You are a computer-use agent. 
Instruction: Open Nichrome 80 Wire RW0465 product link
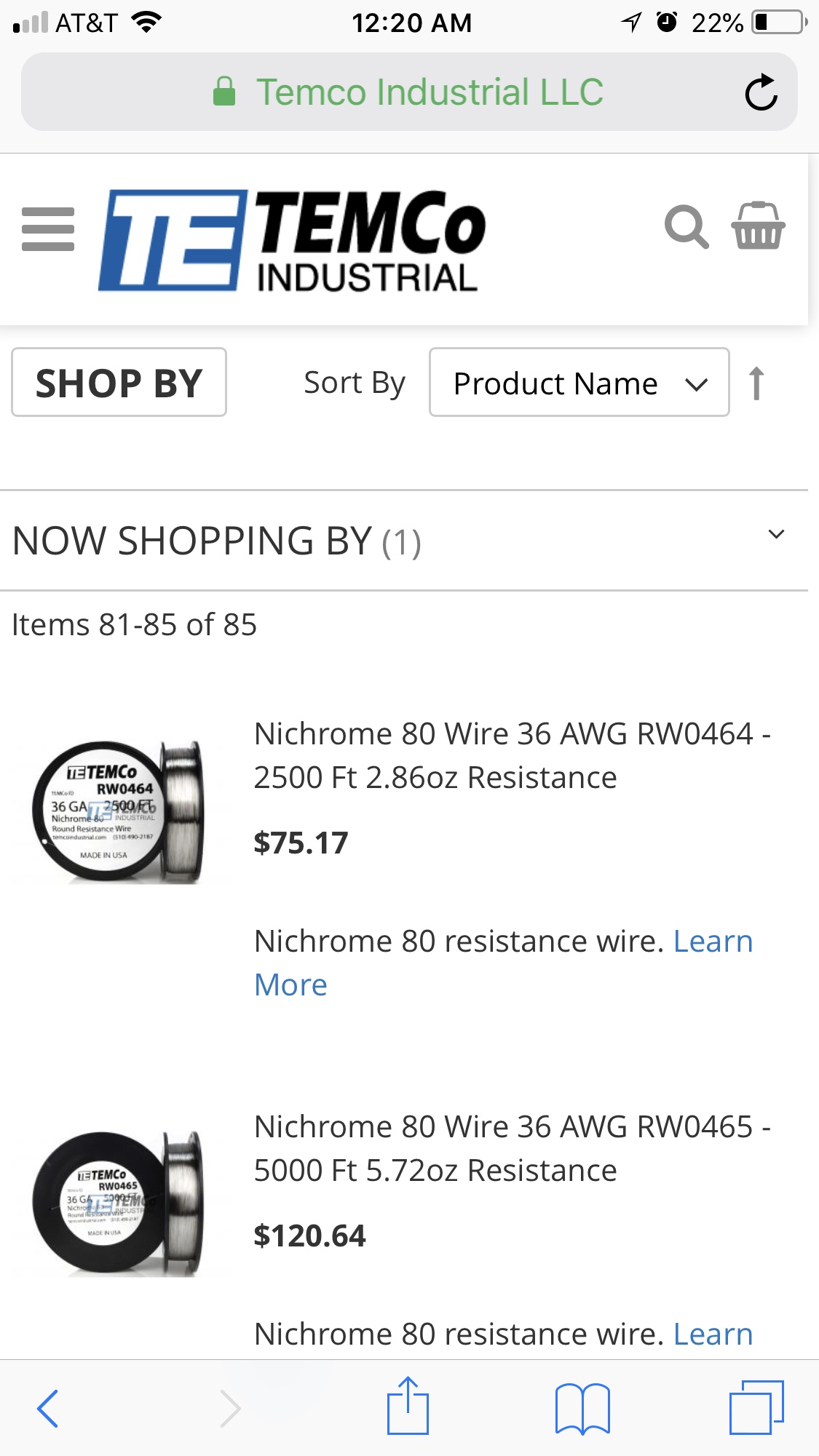tap(511, 1148)
